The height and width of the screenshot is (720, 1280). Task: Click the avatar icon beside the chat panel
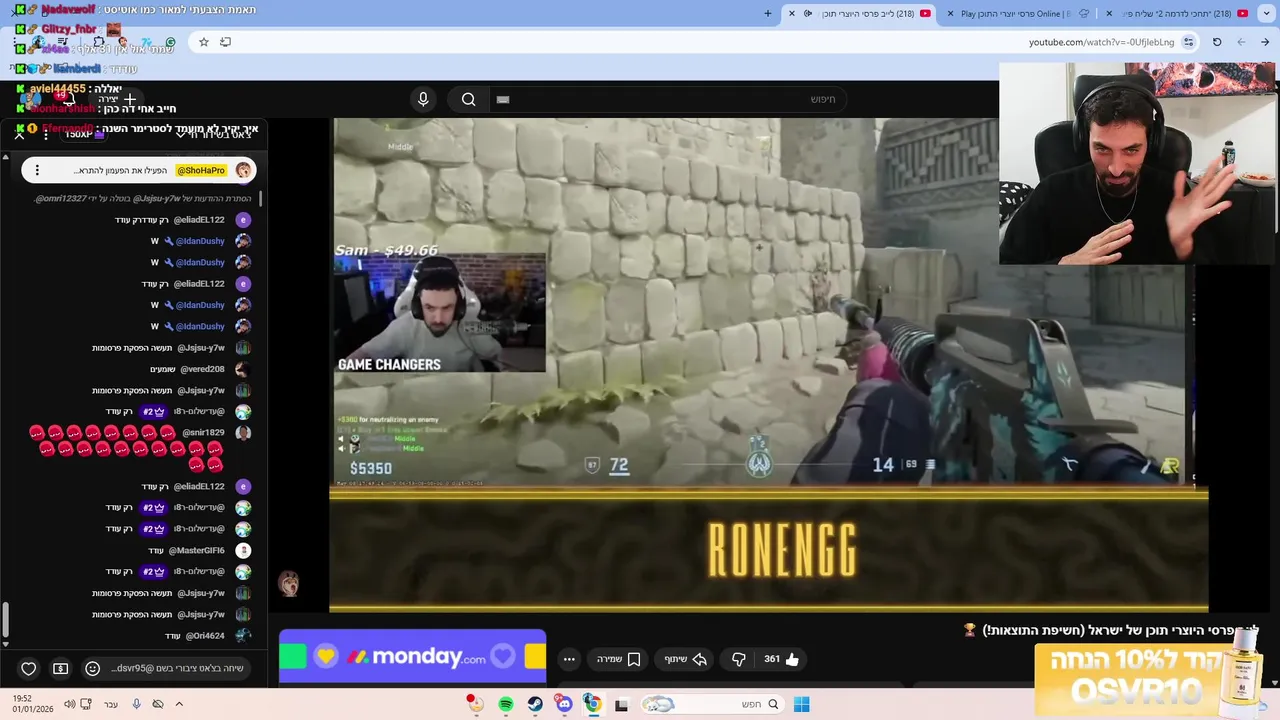pos(289,583)
